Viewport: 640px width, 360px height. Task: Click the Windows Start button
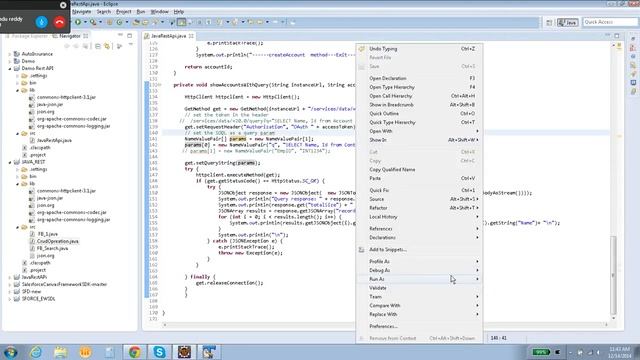tap(10, 352)
